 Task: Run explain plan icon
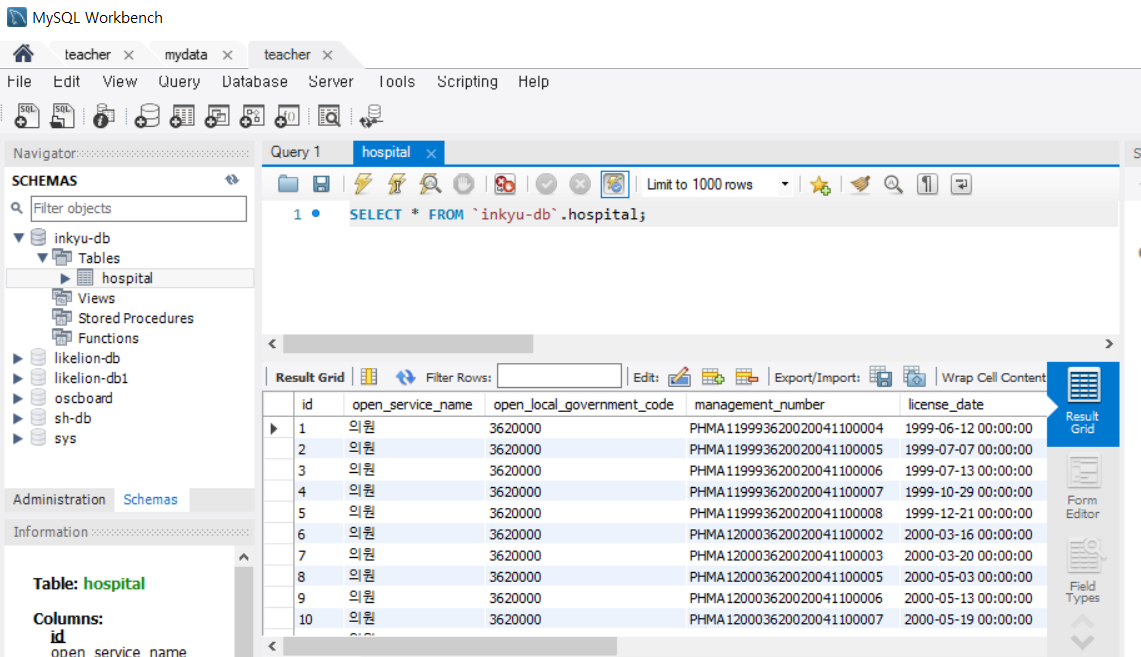point(430,184)
